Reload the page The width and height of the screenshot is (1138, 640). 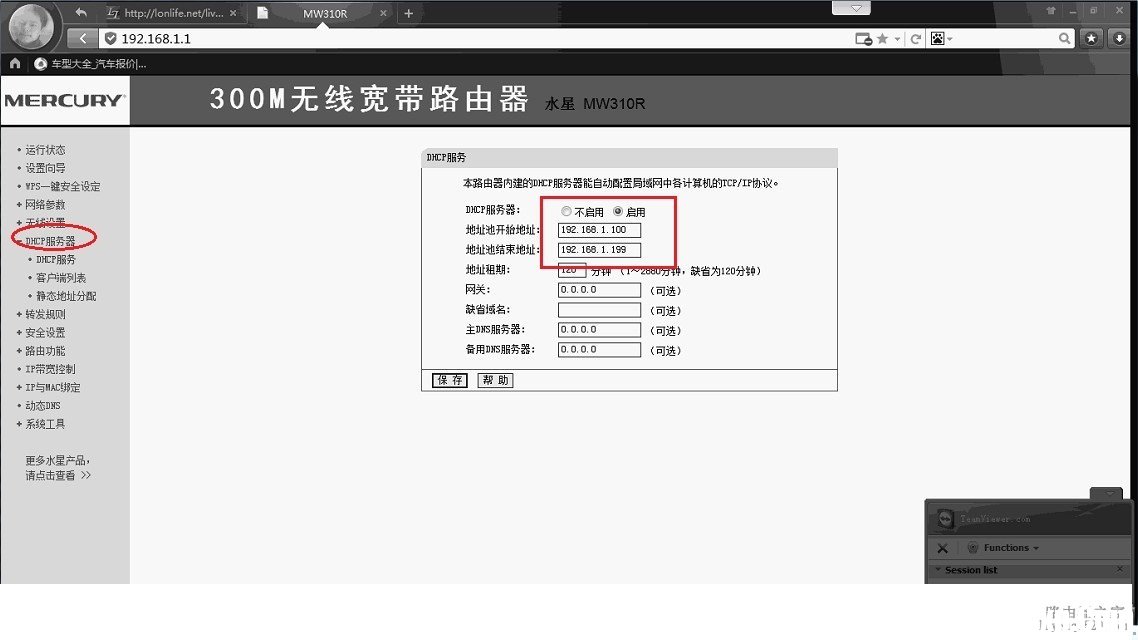pos(916,39)
